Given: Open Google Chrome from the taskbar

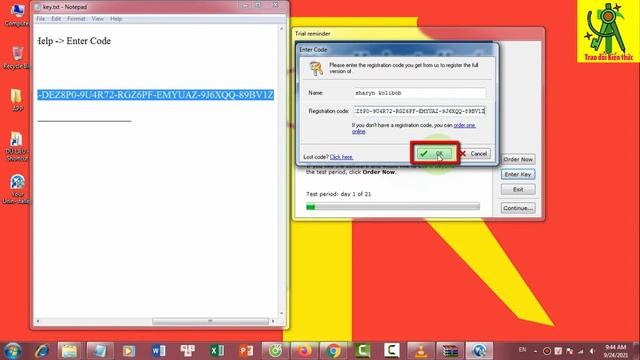Looking at the screenshot, I should coord(333,351).
